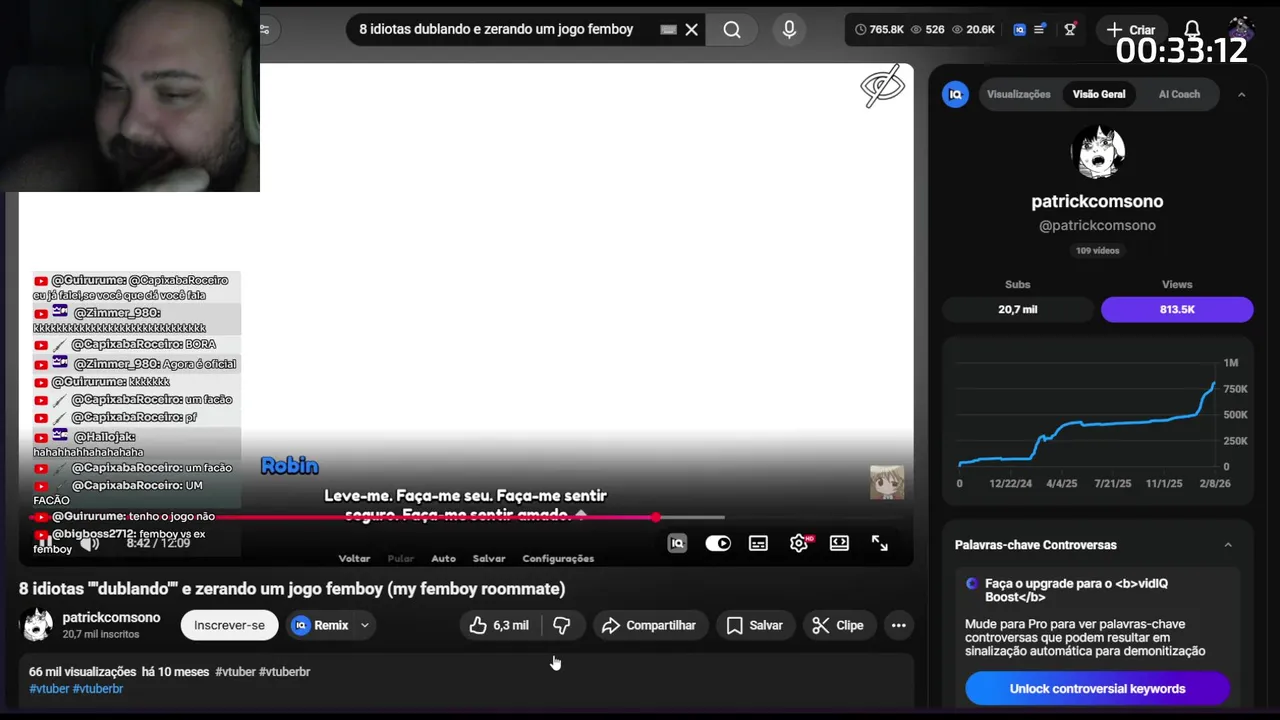Open more actions three-dot menu
Screen dimensions: 1280x720
[x=898, y=625]
